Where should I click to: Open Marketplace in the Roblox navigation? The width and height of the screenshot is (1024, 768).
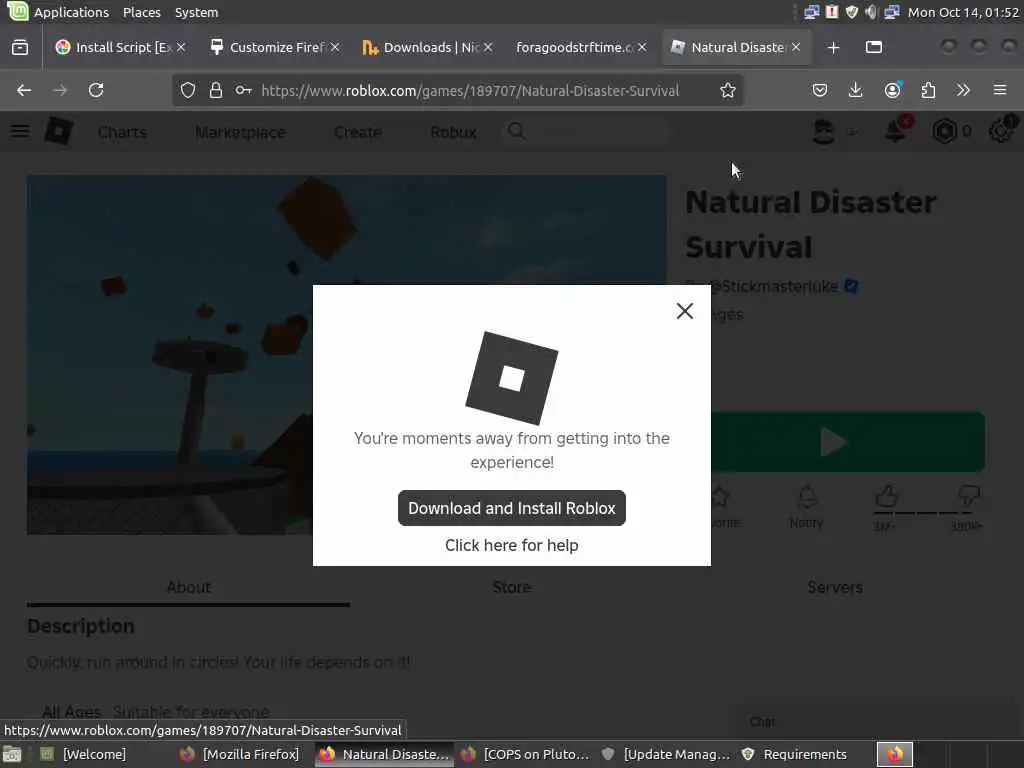pos(240,132)
